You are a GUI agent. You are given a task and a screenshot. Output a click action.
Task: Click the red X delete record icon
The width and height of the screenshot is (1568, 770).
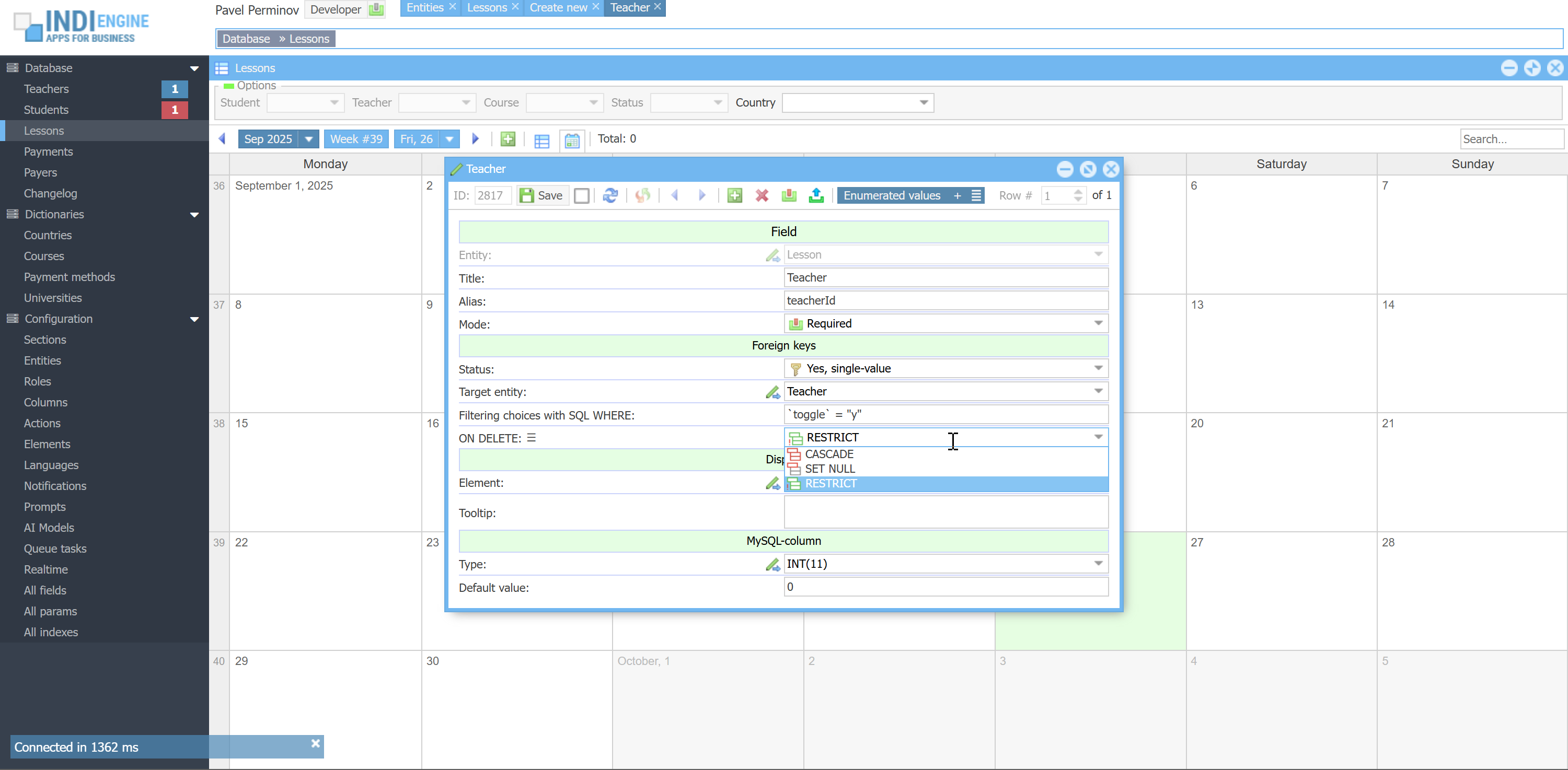[762, 195]
